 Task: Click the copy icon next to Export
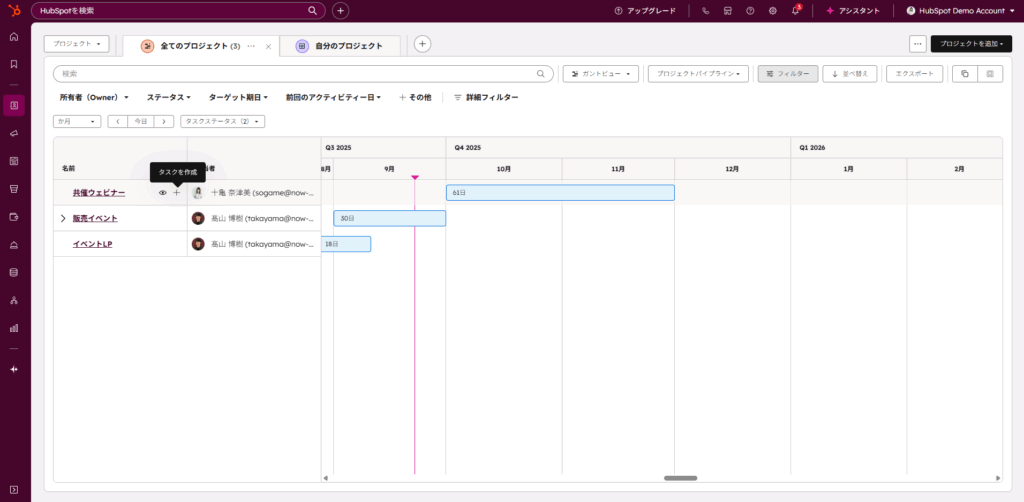[964, 74]
